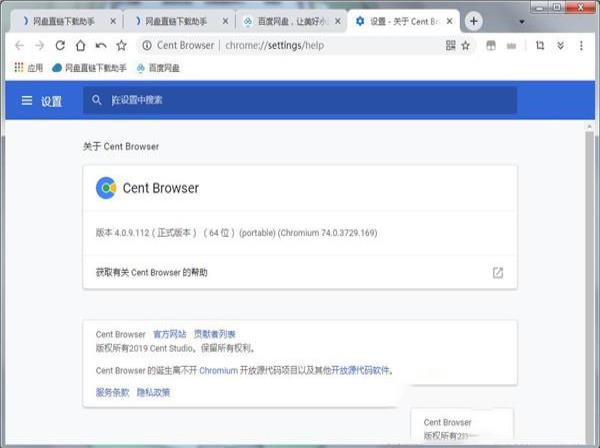The image size is (600, 448).
Task: Open the home page icon
Action: pos(80,46)
